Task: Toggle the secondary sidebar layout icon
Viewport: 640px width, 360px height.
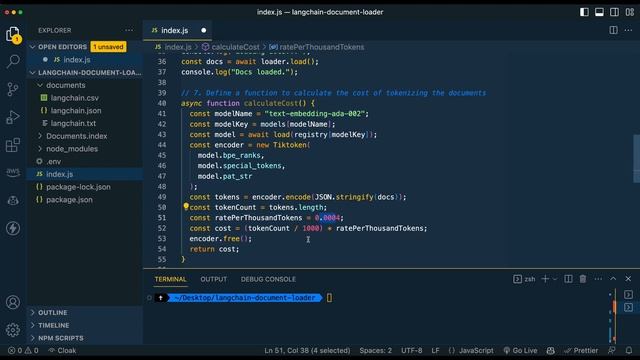Action: point(614,12)
